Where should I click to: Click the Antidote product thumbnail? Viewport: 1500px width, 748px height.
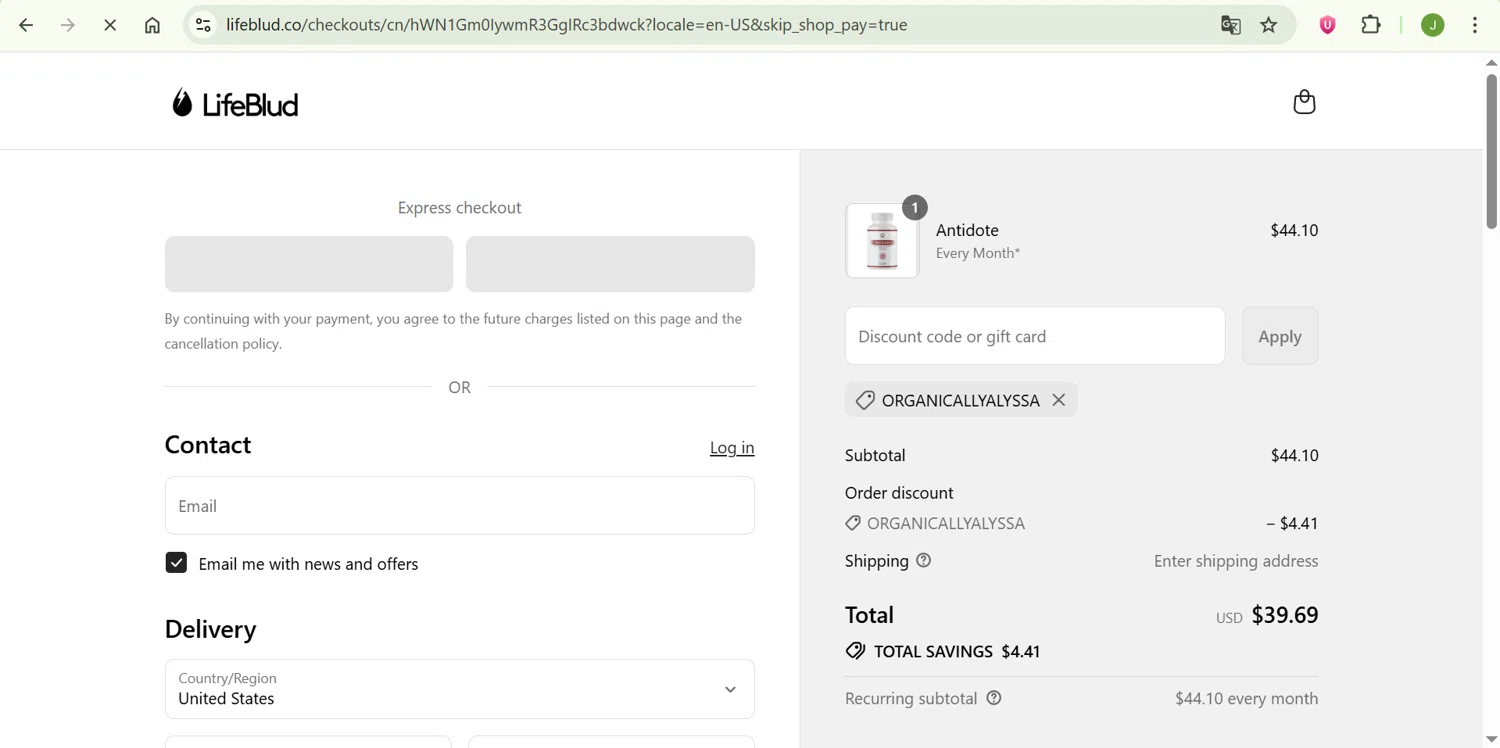[x=882, y=241]
